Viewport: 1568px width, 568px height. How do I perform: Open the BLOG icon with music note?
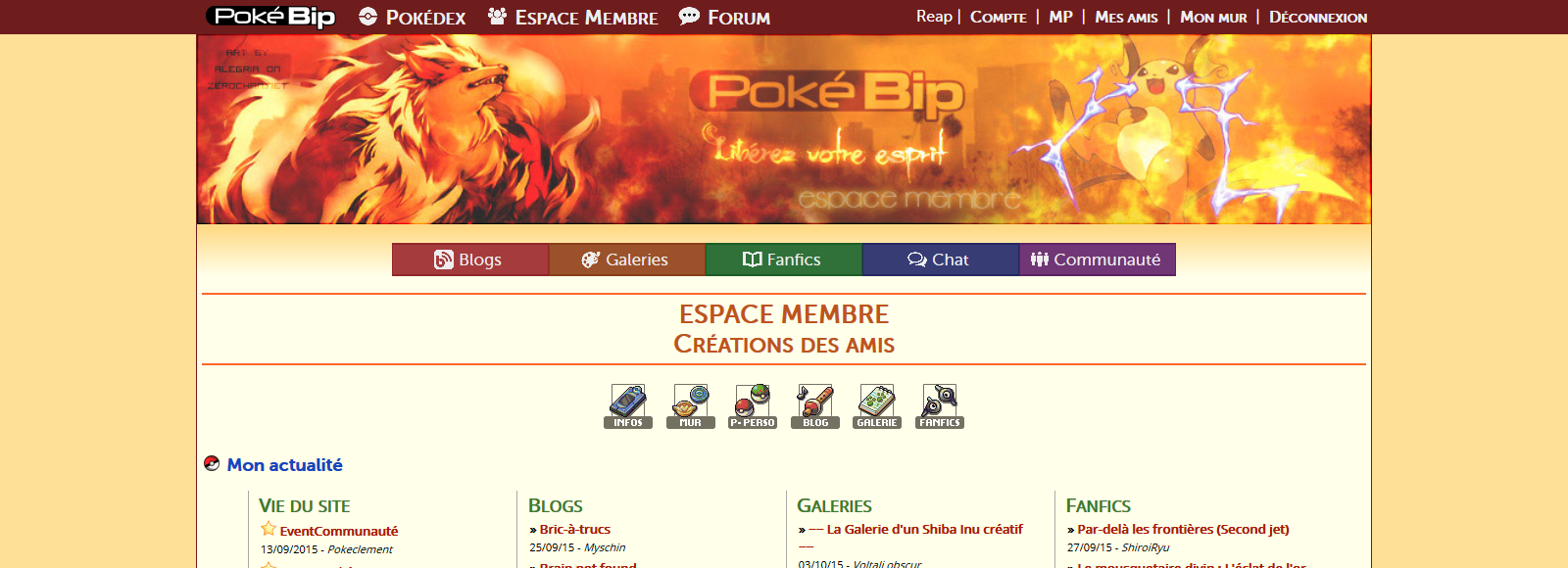coord(815,406)
